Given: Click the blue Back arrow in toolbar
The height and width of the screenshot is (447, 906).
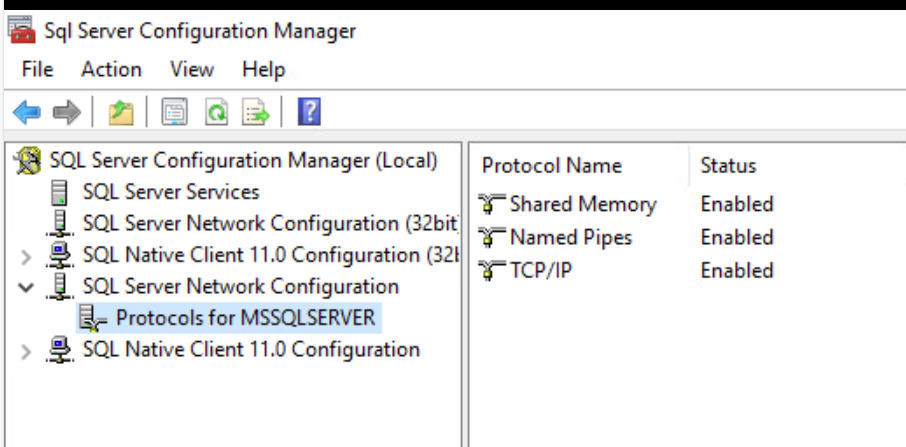Looking at the screenshot, I should click(26, 113).
